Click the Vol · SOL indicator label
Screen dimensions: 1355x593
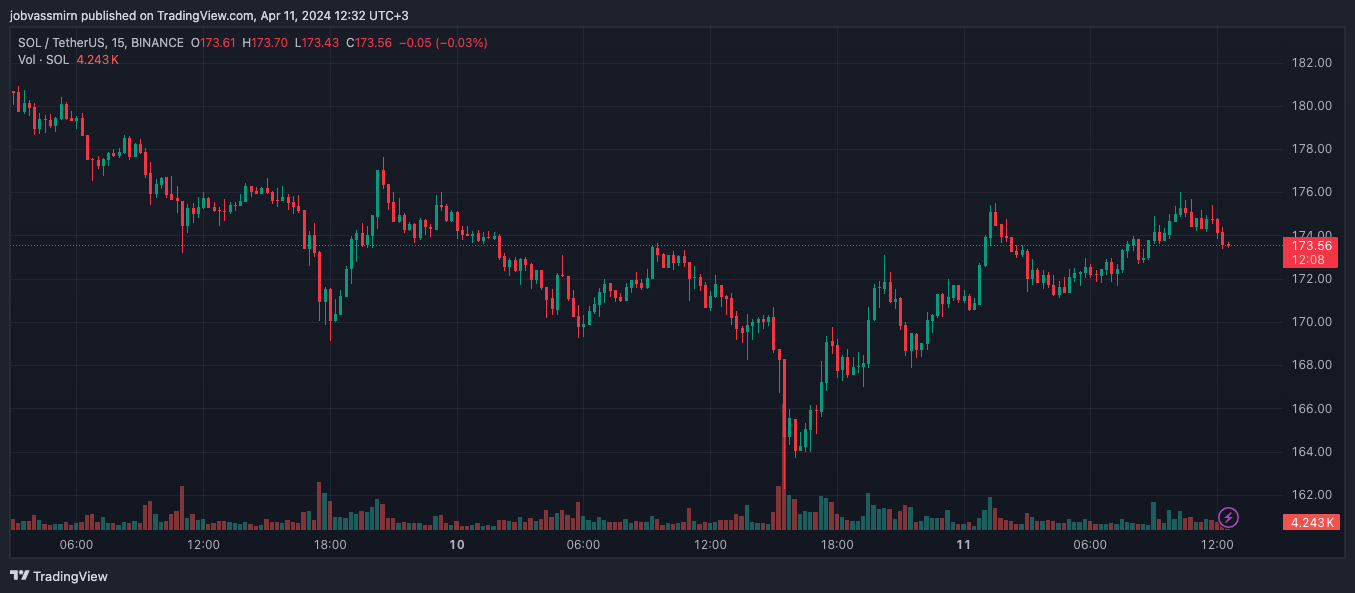pyautogui.click(x=43, y=60)
